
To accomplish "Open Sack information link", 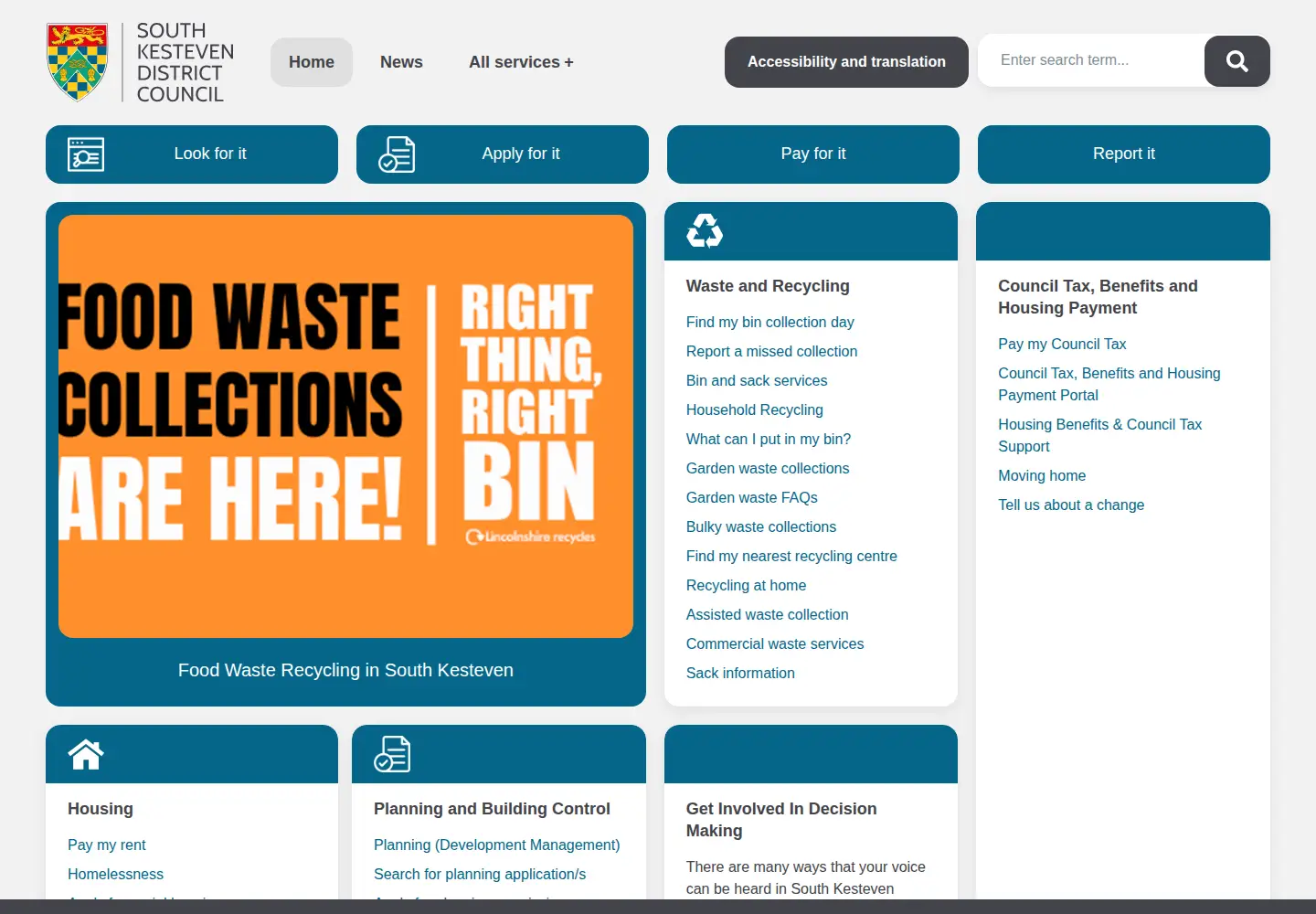I will tap(740, 673).
